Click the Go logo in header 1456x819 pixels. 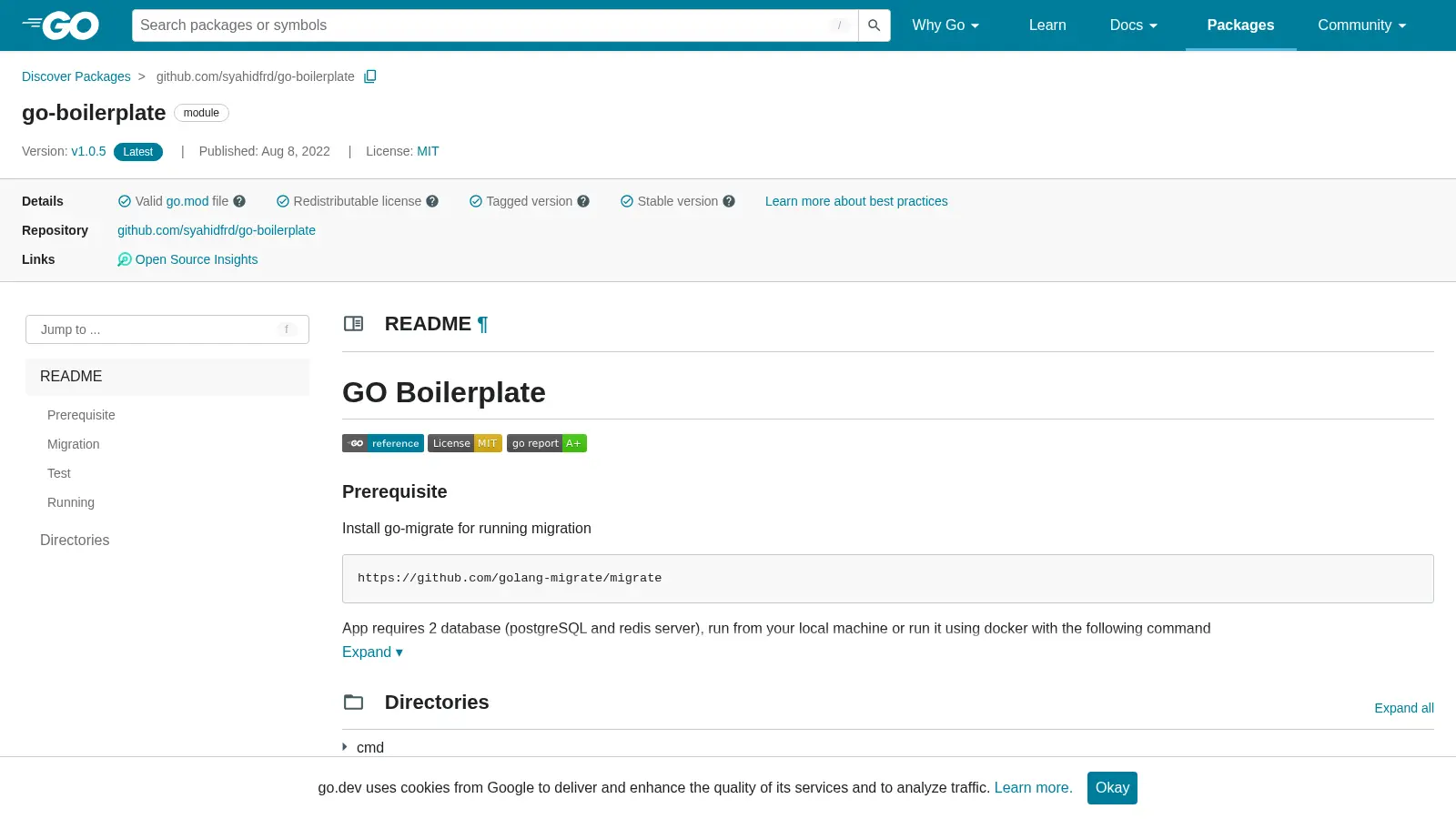61,25
